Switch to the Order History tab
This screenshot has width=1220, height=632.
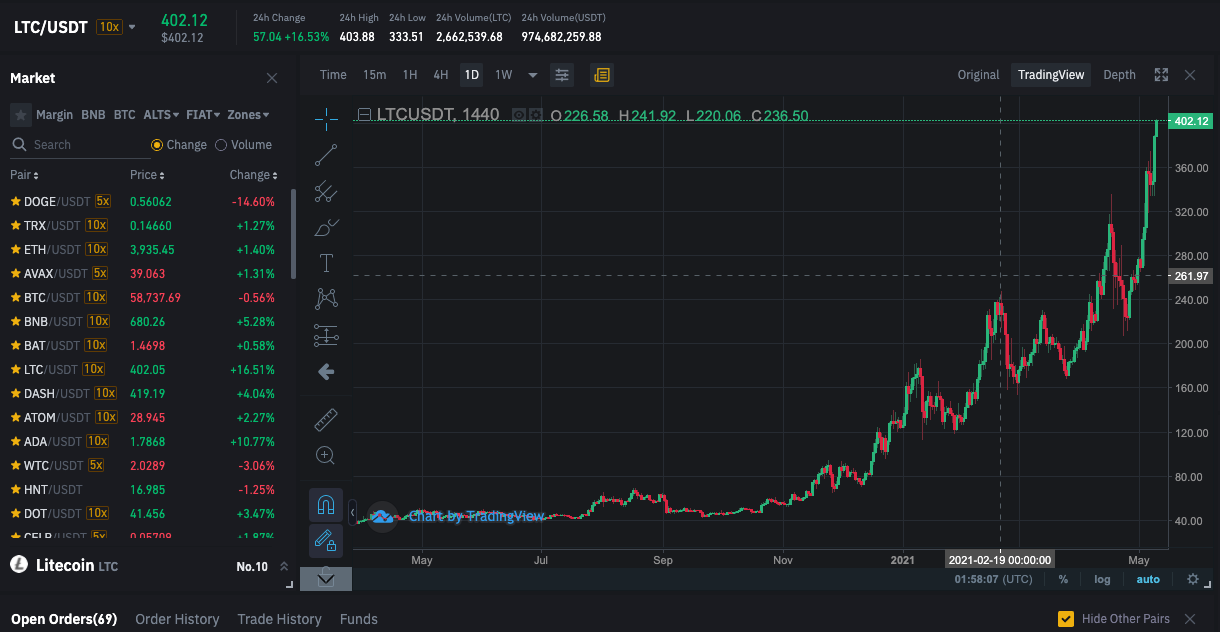point(177,619)
